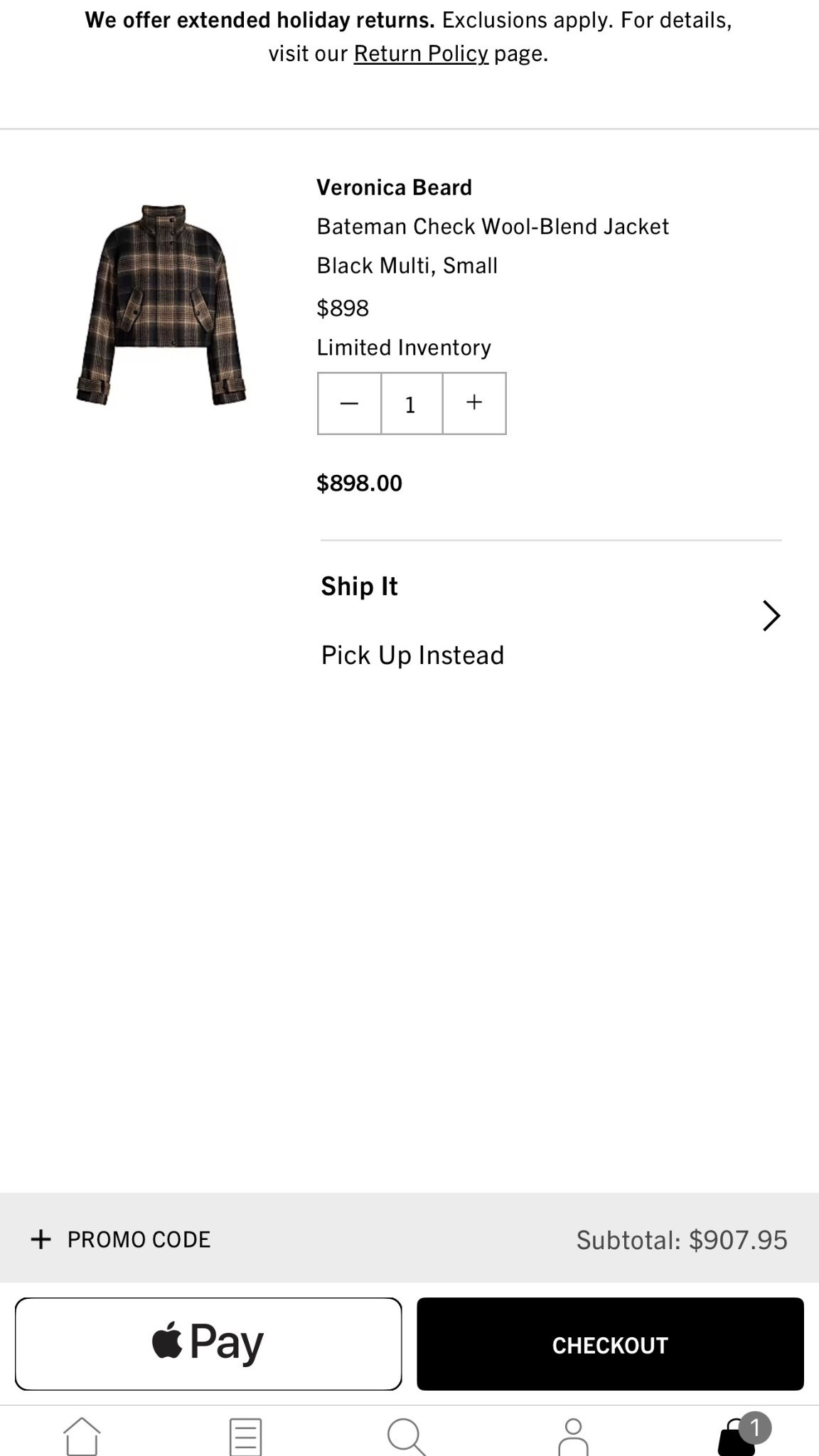
Task: Open the Search magnifier tab
Action: (407, 1436)
